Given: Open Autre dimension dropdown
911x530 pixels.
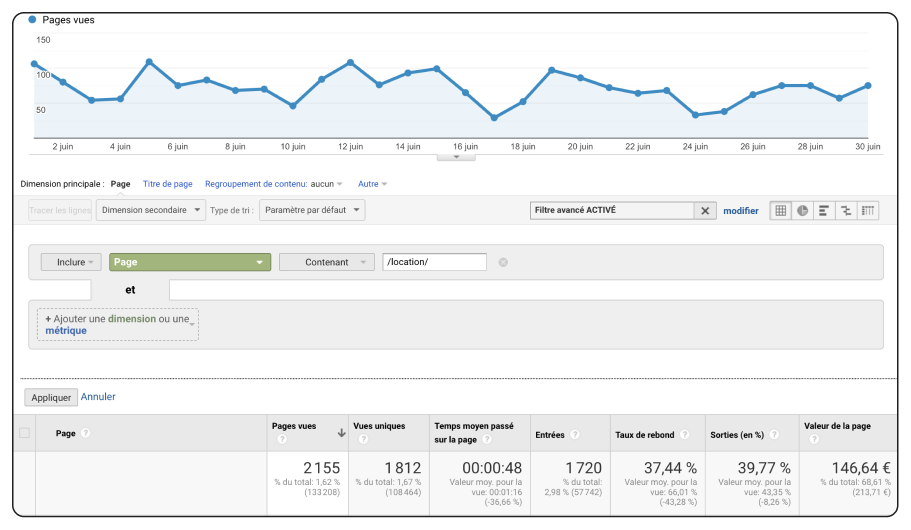Looking at the screenshot, I should [x=372, y=184].
